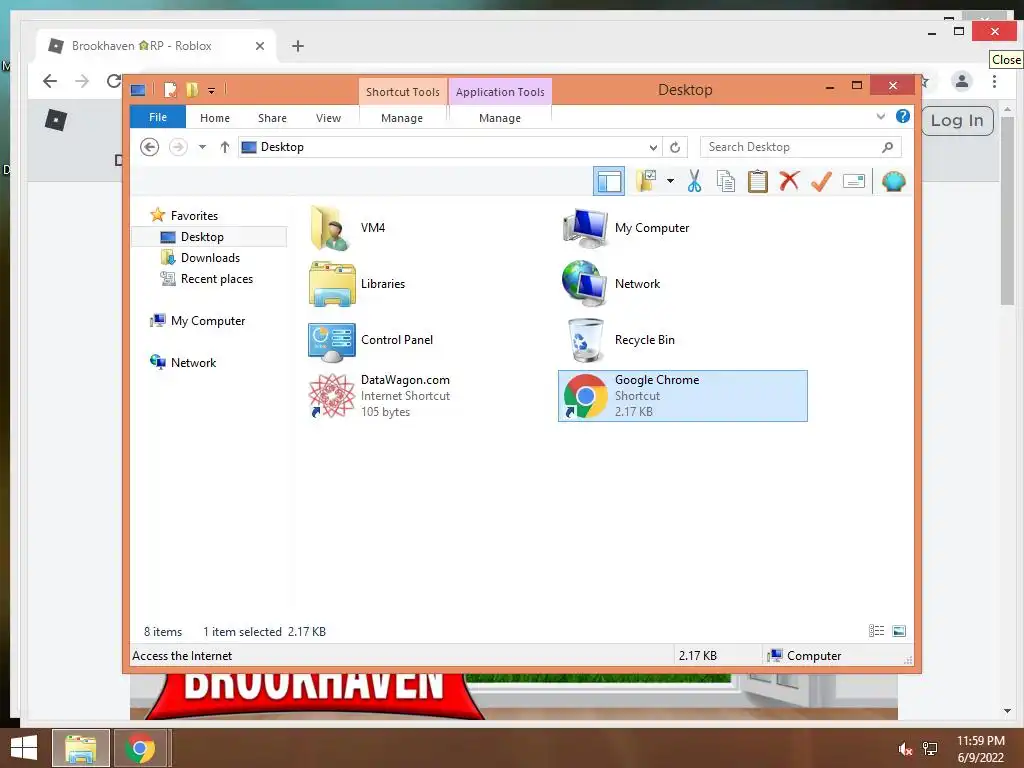
Task: Select the VM4 user folder icon
Action: click(x=332, y=228)
